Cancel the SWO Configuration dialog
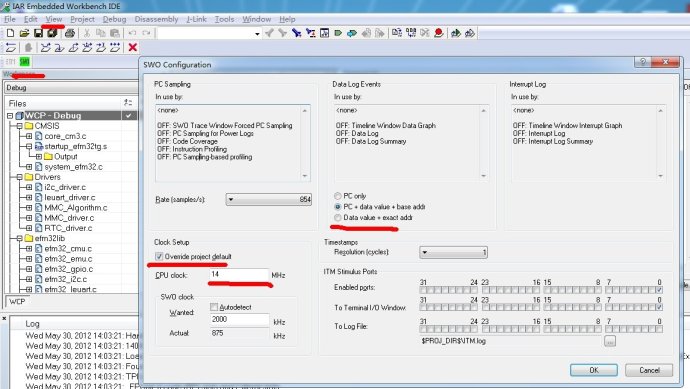690x389 pixels. 649,370
